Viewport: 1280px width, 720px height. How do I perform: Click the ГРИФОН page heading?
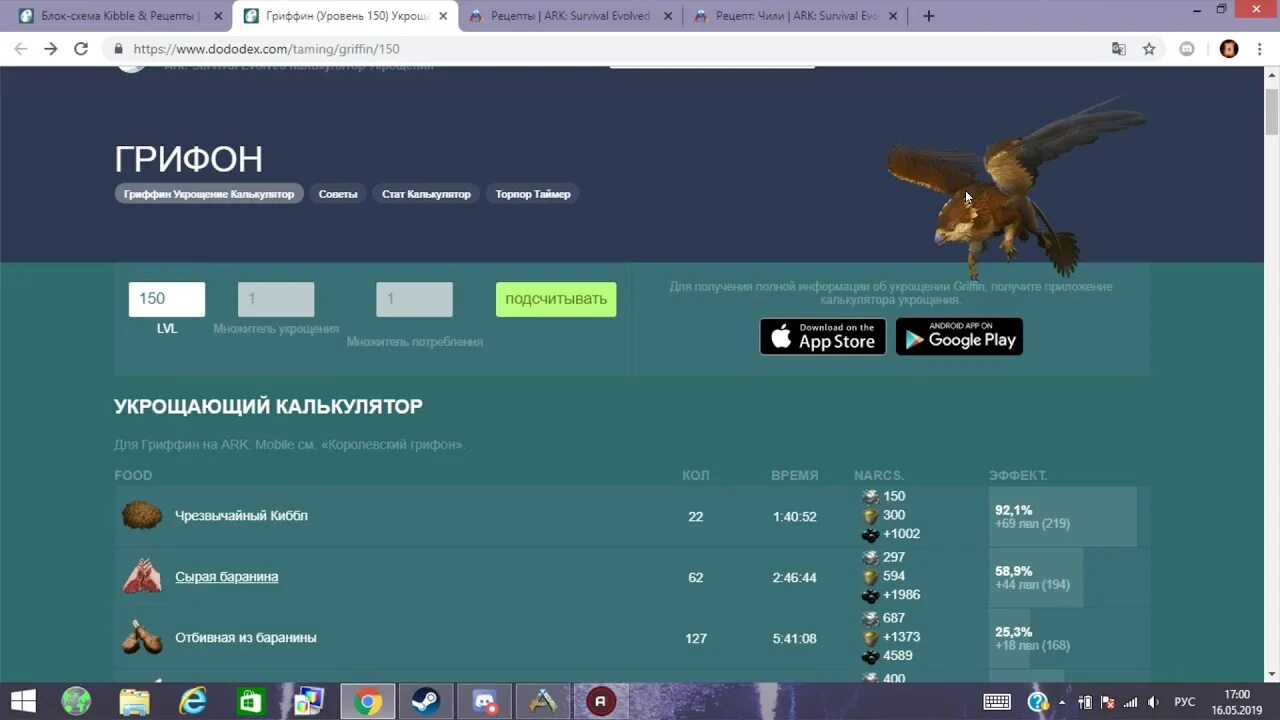pos(189,159)
